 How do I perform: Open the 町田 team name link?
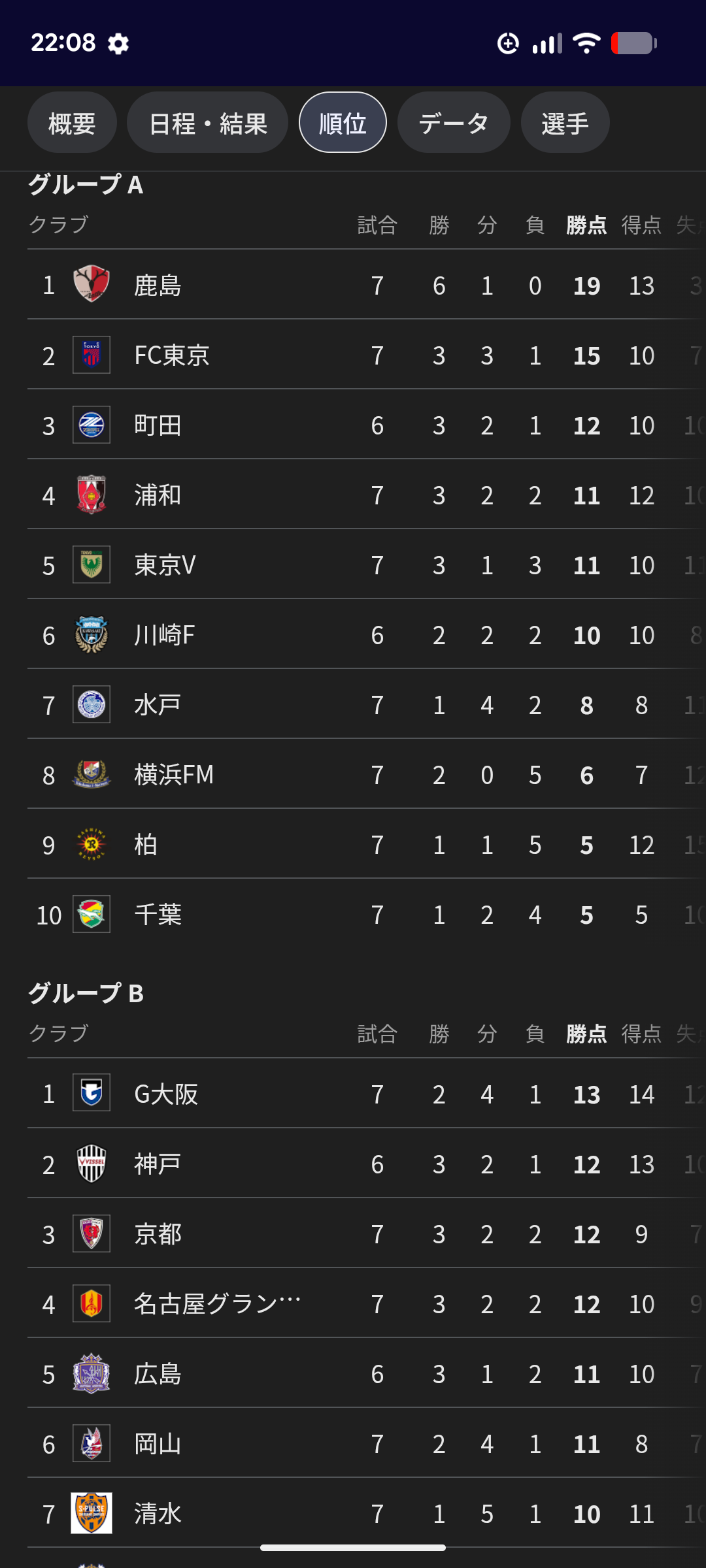point(158,425)
